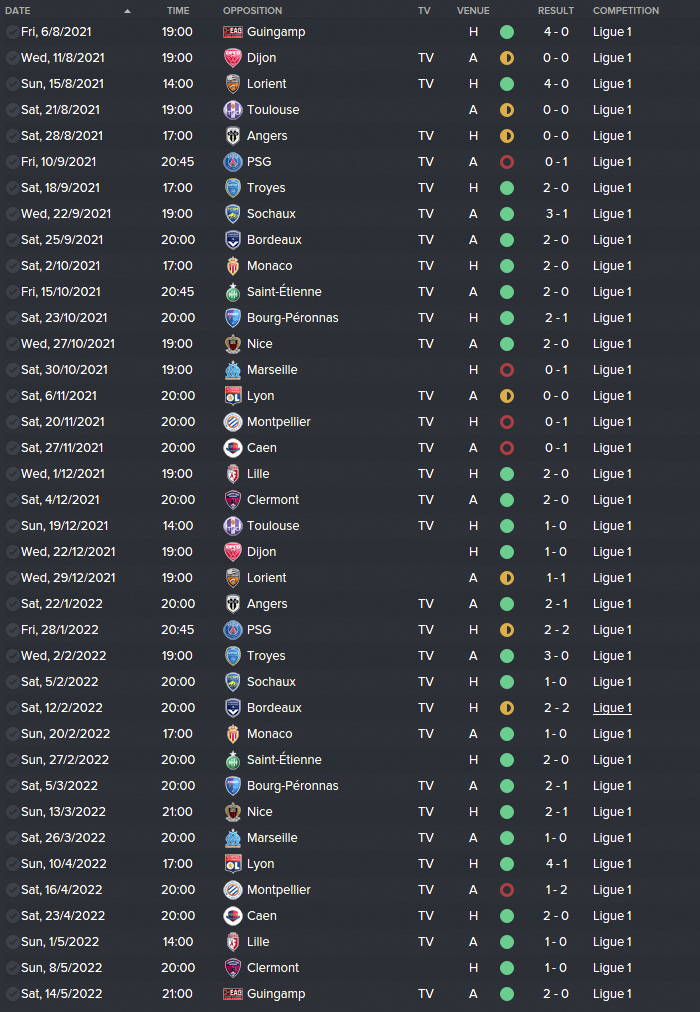Image resolution: width=700 pixels, height=1012 pixels.
Task: Click the Saint-Étienne crest in the 27/2/2022 match
Action: [x=232, y=760]
